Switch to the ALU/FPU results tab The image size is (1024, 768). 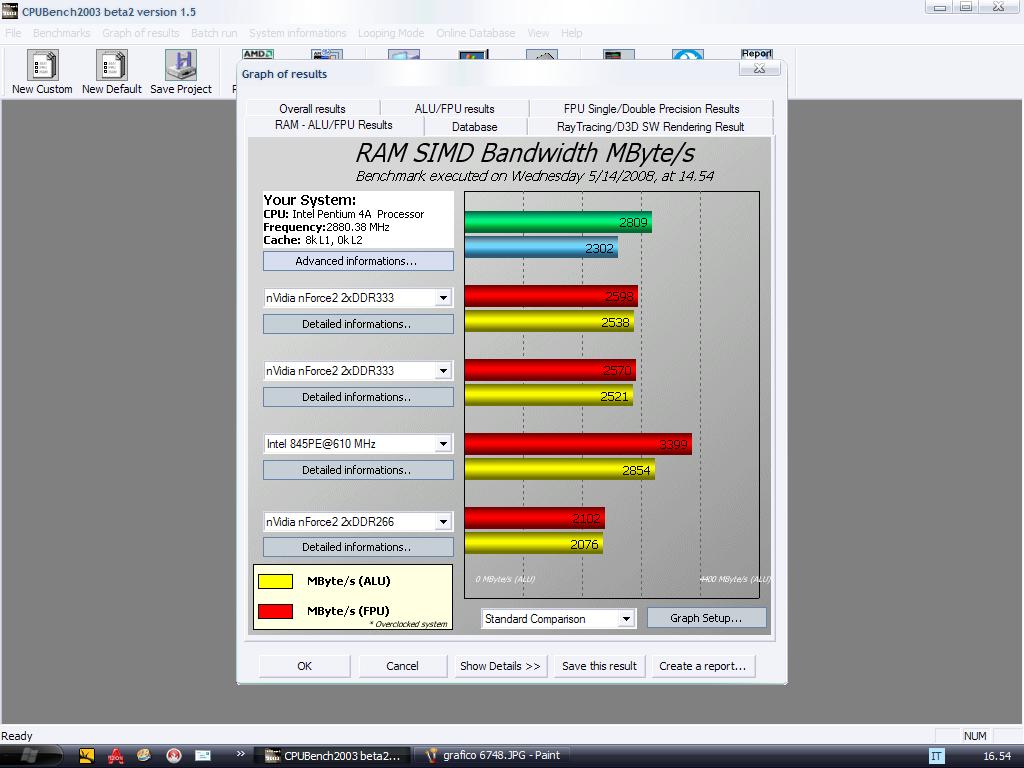tap(455, 109)
